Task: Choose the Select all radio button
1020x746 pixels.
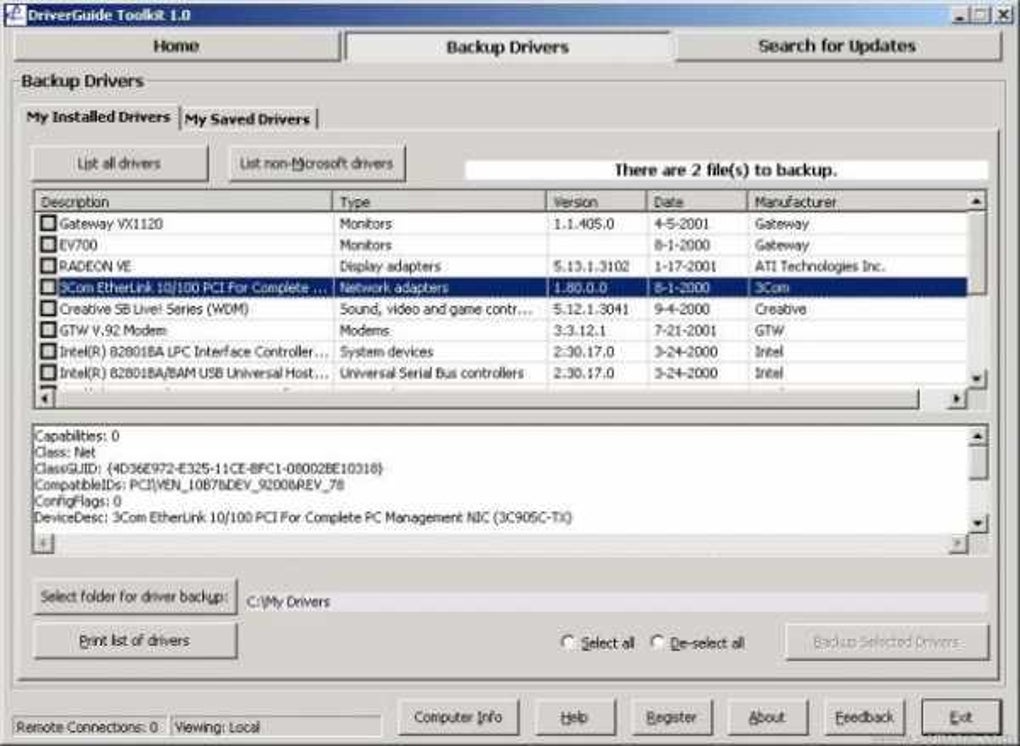Action: tap(567, 643)
